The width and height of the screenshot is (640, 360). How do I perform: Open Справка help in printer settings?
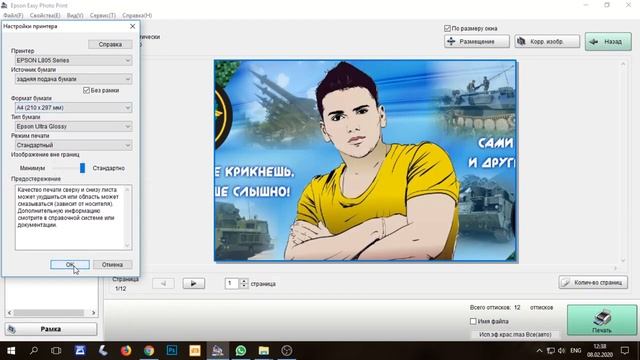[110, 44]
